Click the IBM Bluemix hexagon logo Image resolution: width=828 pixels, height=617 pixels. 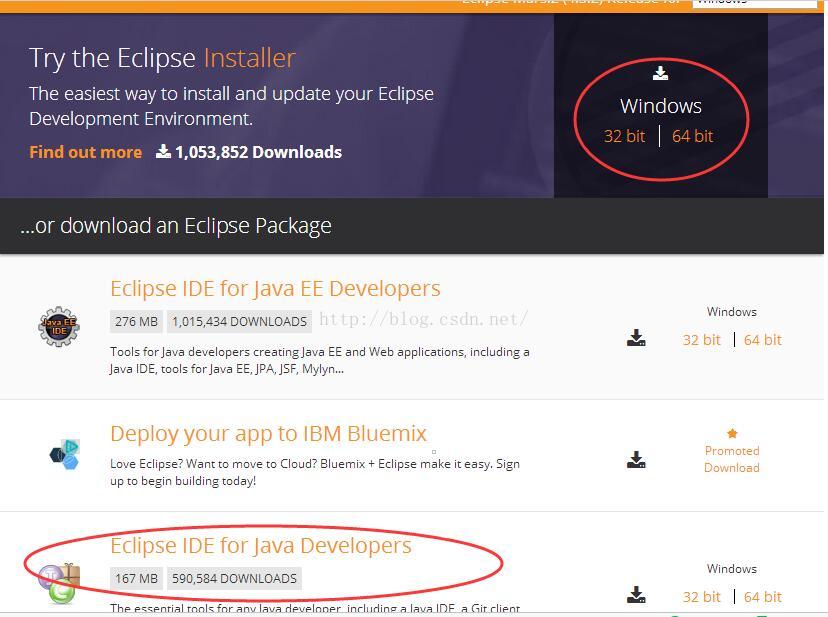(64, 454)
